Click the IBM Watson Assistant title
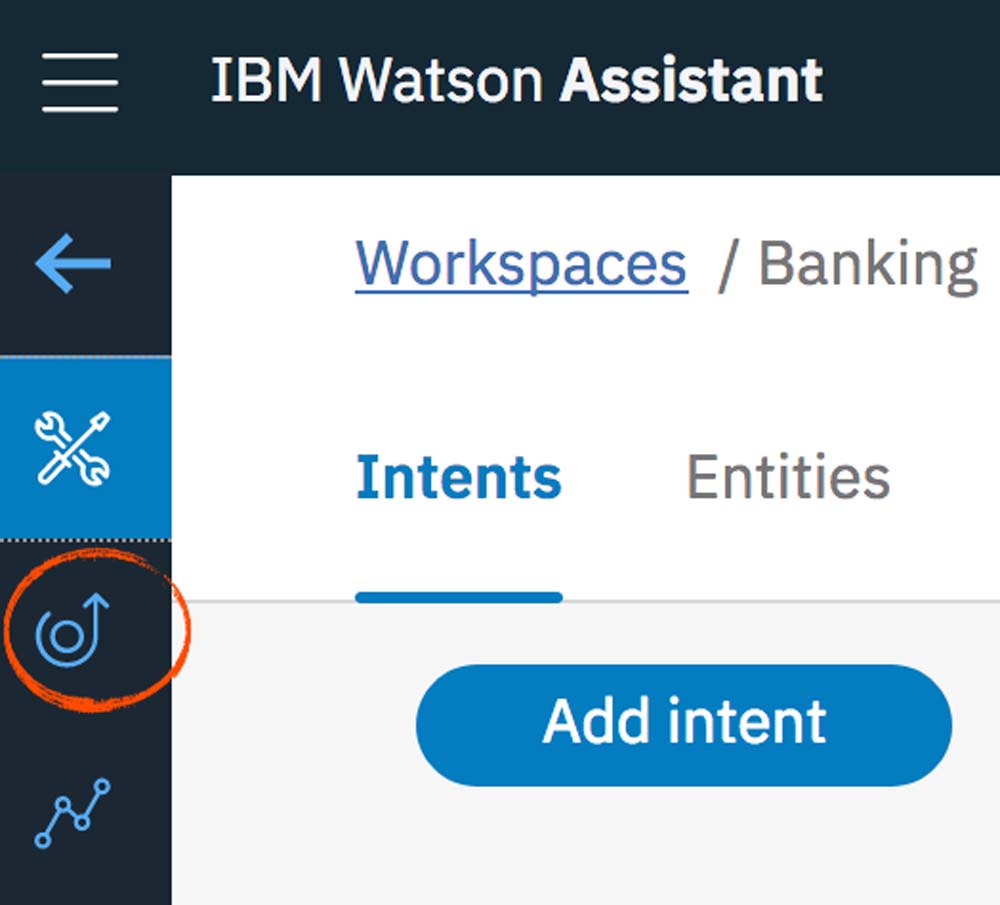This screenshot has height=905, width=1000. (516, 80)
